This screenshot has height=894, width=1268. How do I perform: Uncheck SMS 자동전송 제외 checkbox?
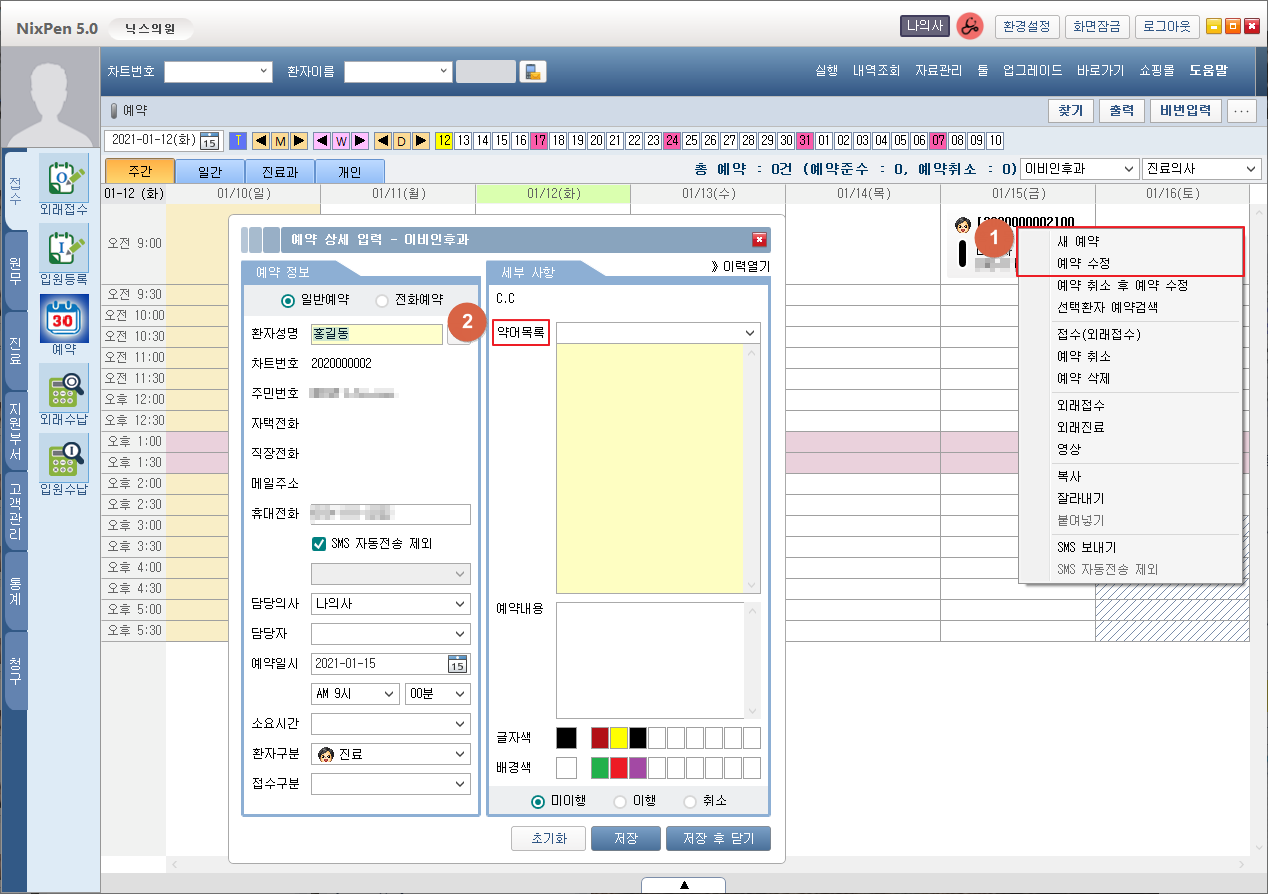coord(319,544)
